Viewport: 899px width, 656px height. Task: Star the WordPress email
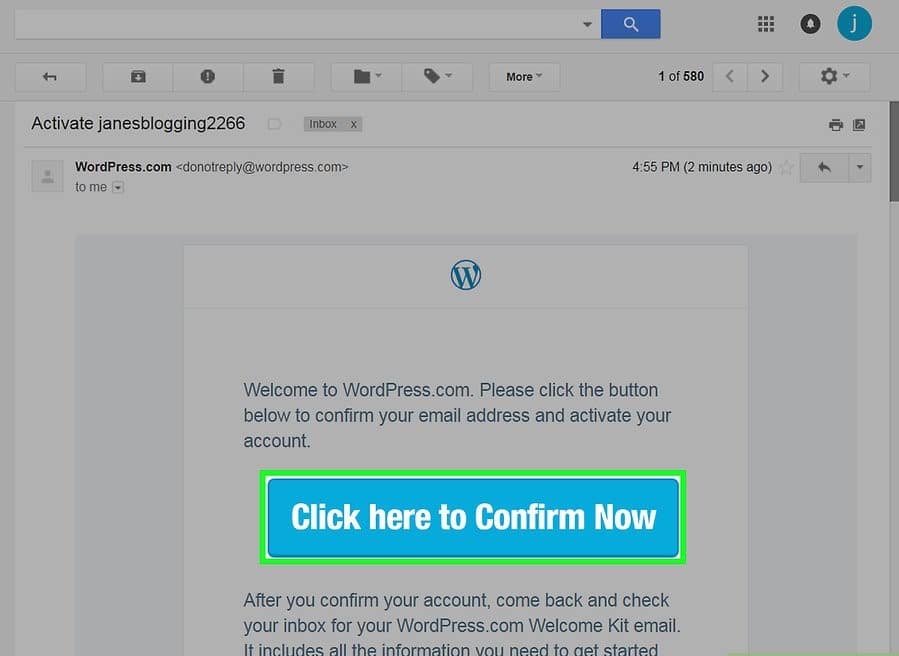(787, 167)
